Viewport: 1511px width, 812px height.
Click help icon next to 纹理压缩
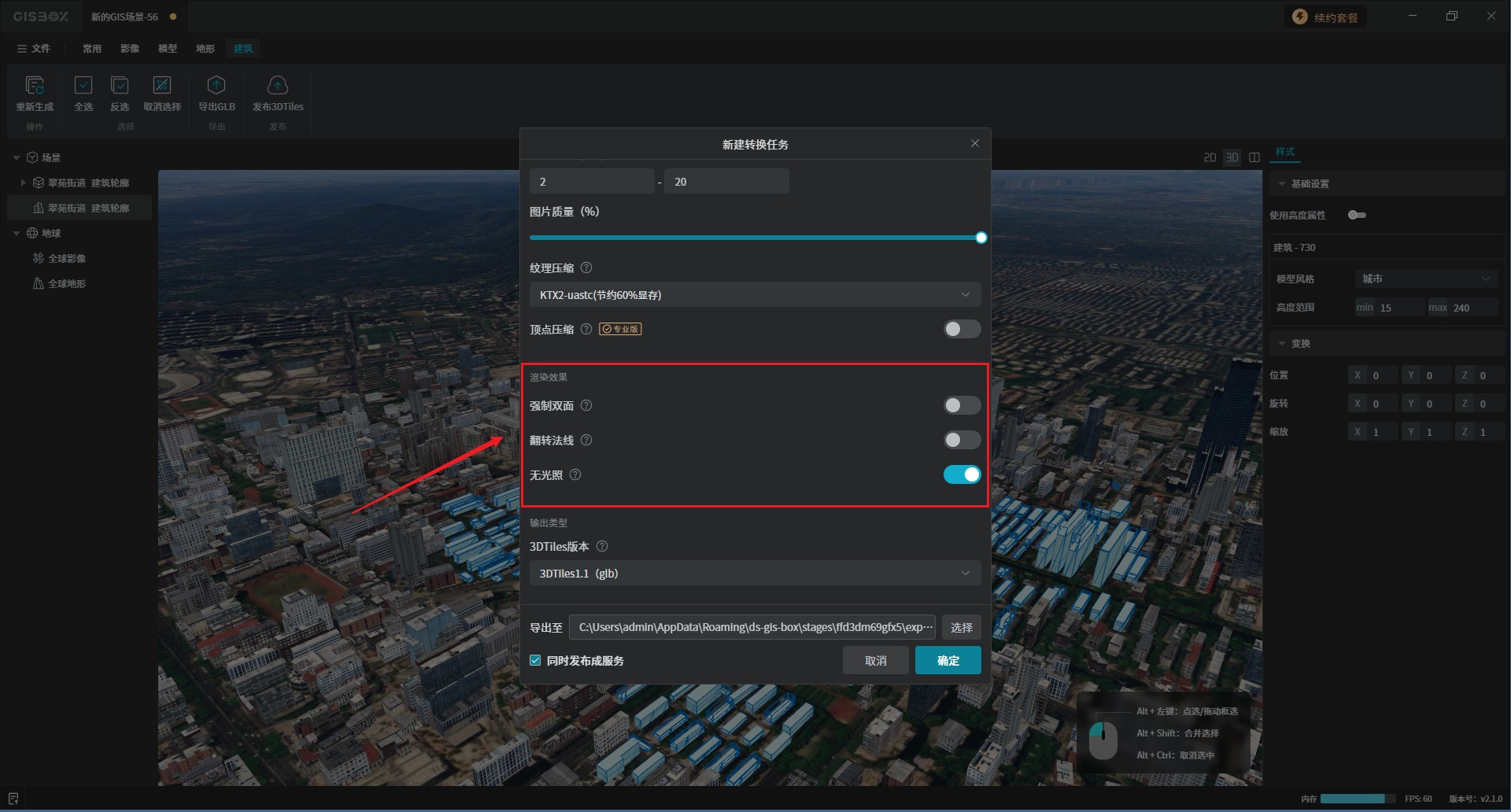[x=586, y=268]
